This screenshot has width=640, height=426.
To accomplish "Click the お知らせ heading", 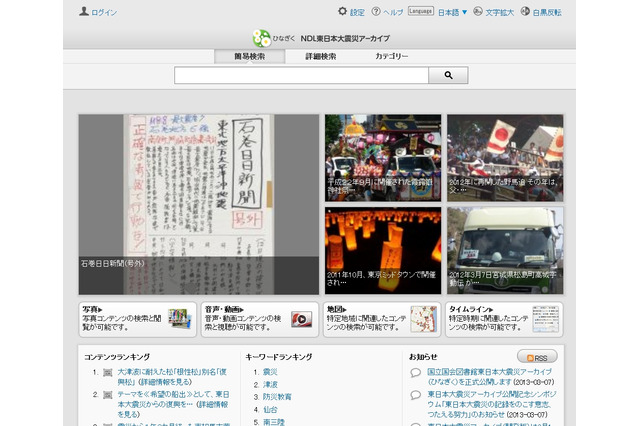I will pos(423,357).
